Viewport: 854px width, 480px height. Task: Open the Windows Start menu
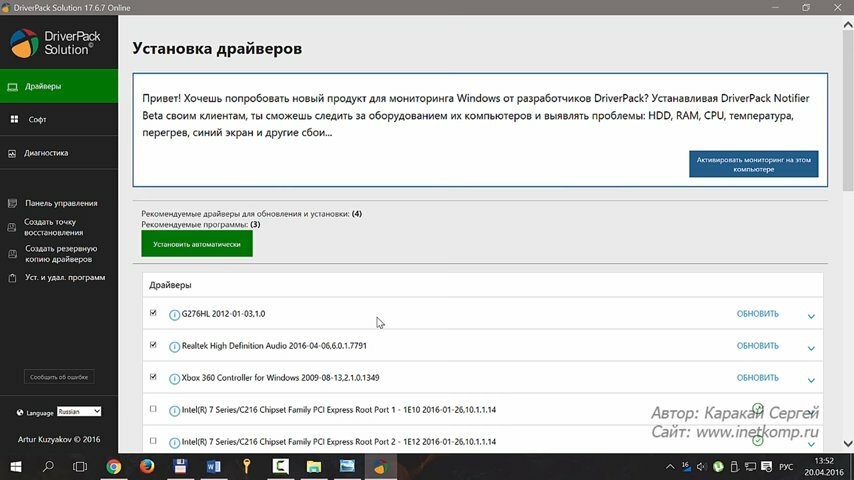pyautogui.click(x=16, y=467)
